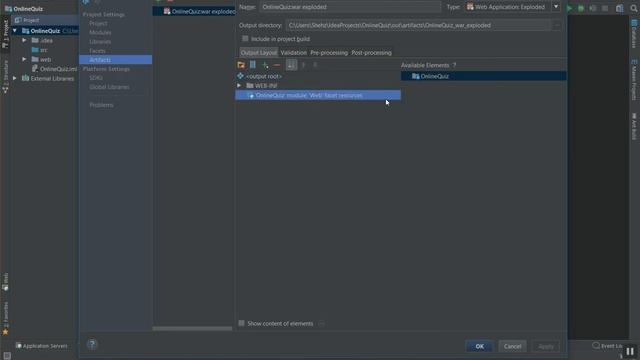
Task: Select the OnlineQuiz.iml file
Action: click(x=54, y=69)
